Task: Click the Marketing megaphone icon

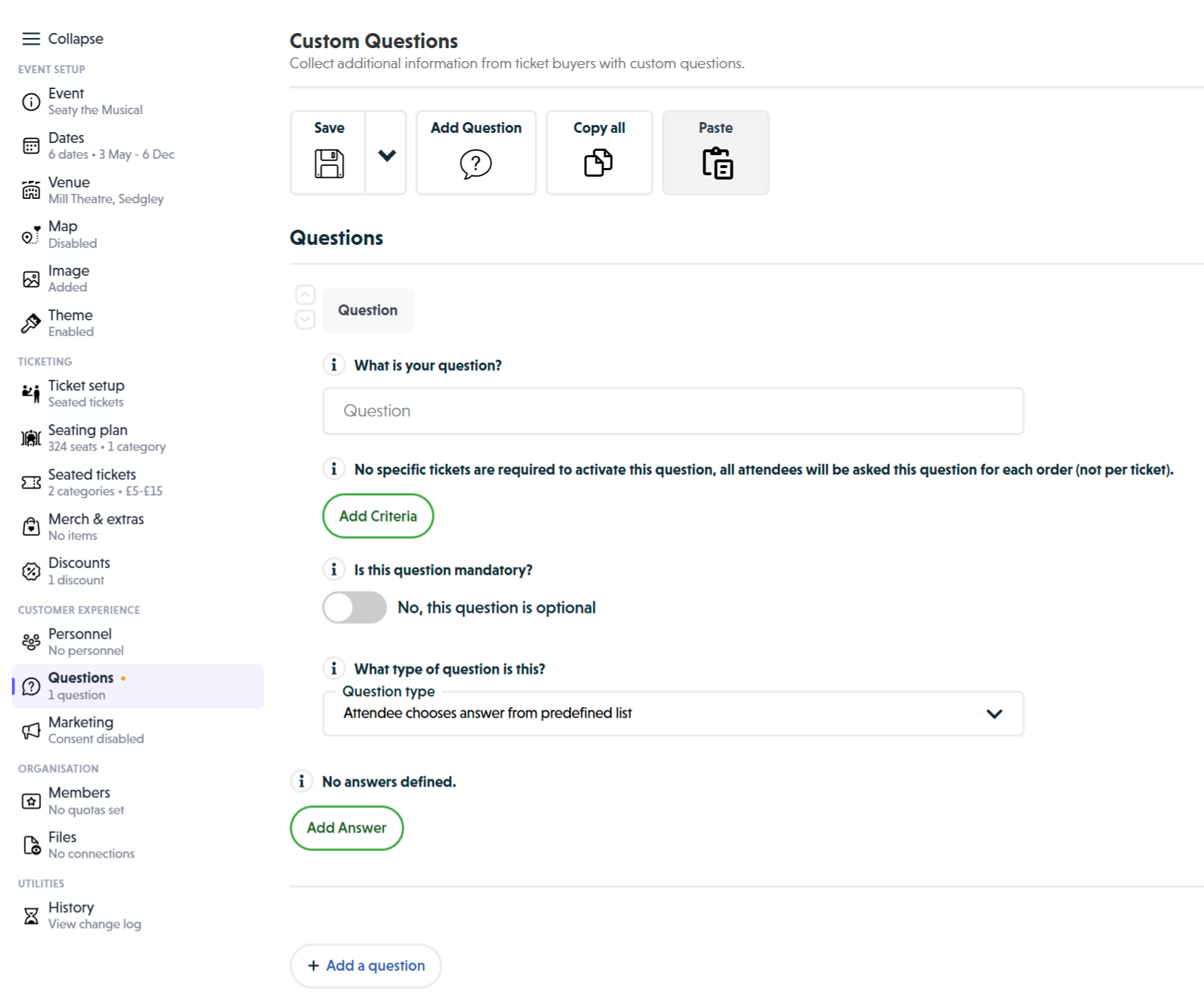Action: coord(31,730)
